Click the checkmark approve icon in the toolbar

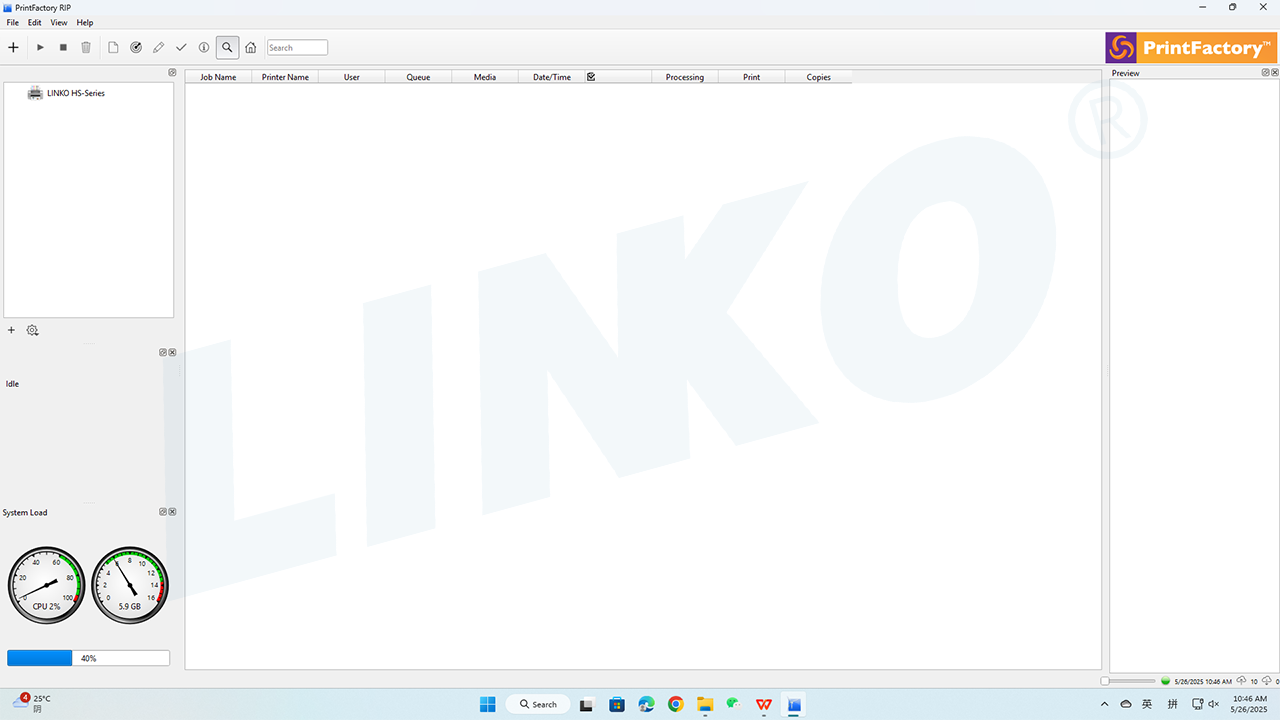tap(181, 47)
